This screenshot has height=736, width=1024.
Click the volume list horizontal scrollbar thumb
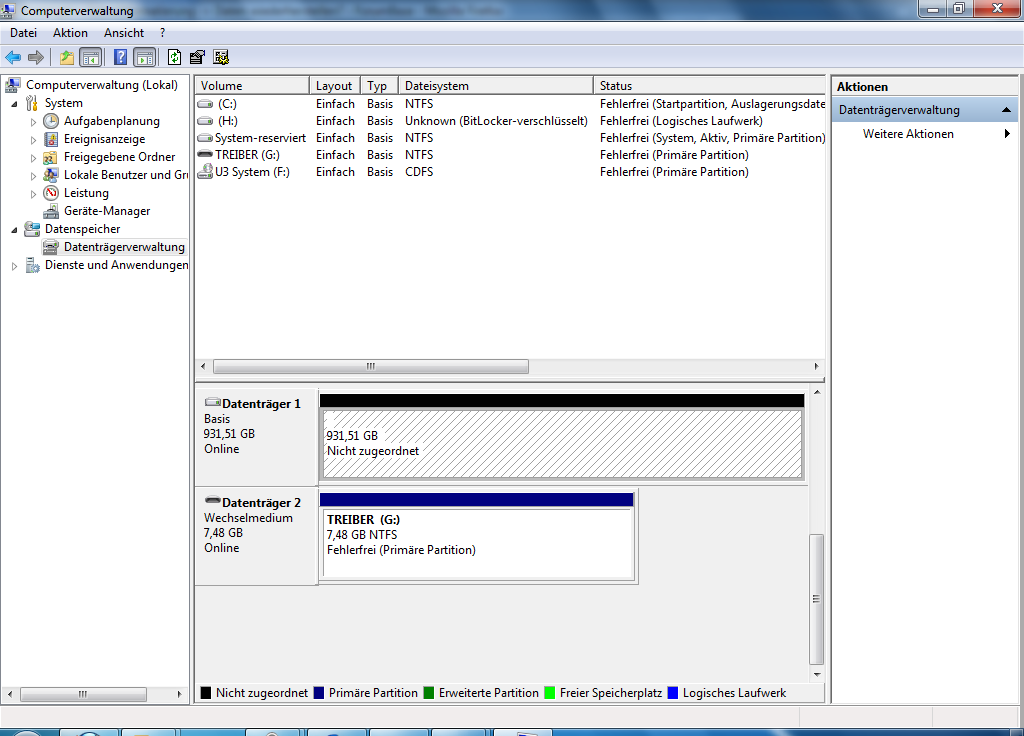[371, 366]
